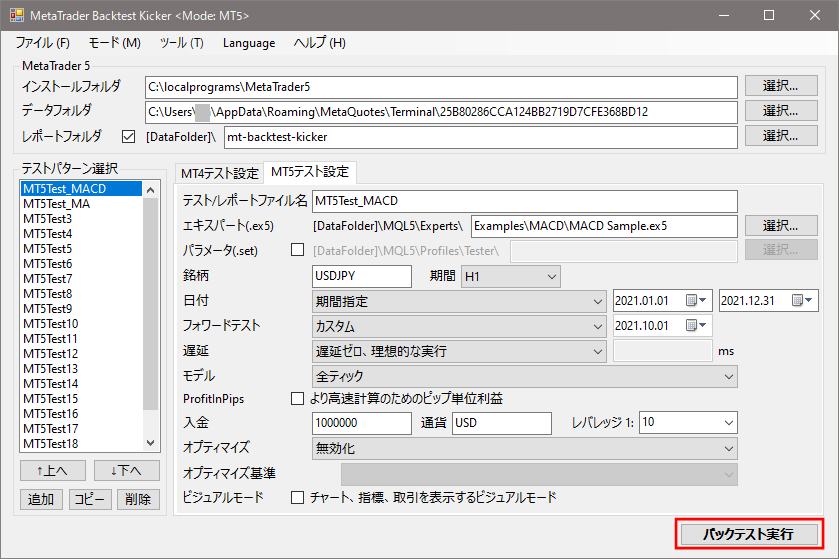Click the ↑上へ move-up button
The height and width of the screenshot is (559, 839).
[x=52, y=471]
